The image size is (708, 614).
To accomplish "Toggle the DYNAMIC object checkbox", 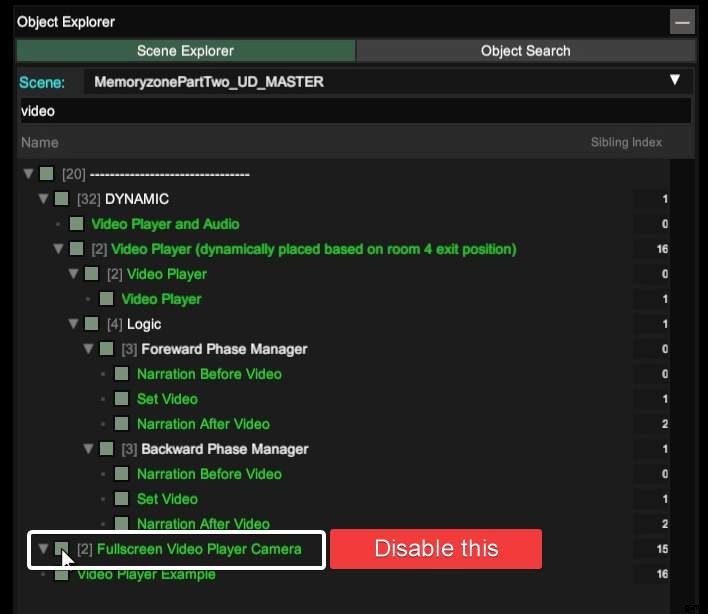I will pyautogui.click(x=62, y=199).
